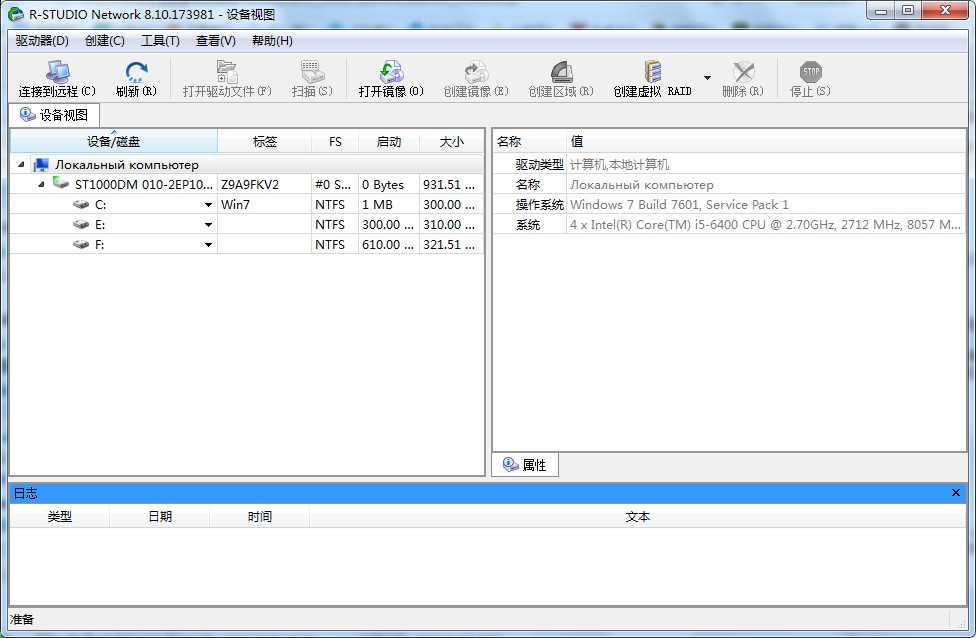
Task: Switch to the 属性 tab
Action: click(525, 464)
